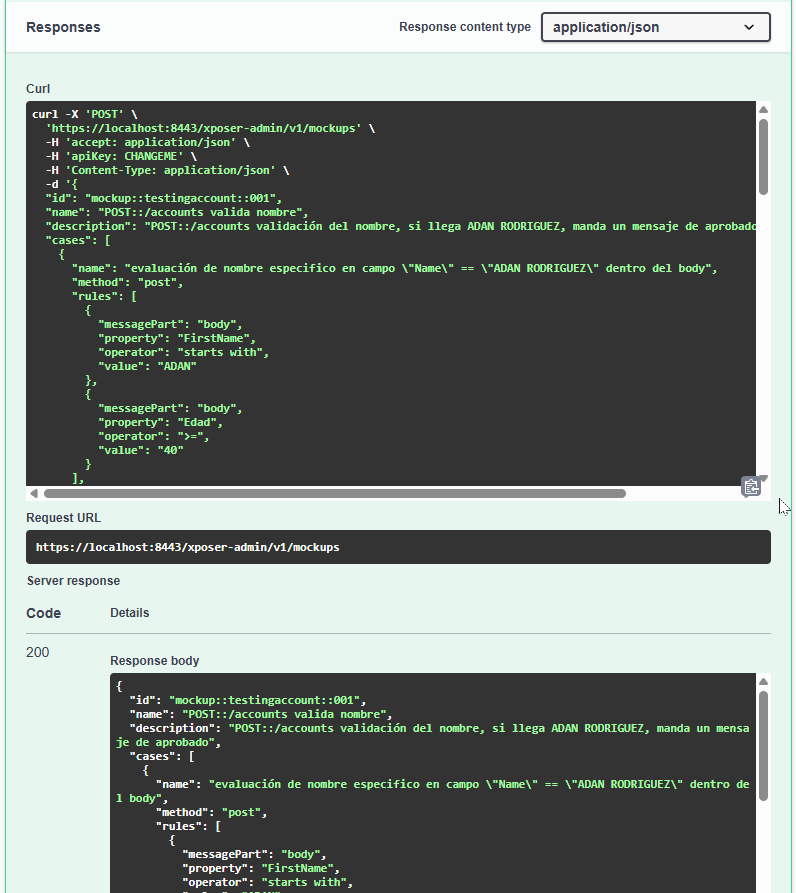Click the Server response label
796x893 pixels.
coord(73,581)
